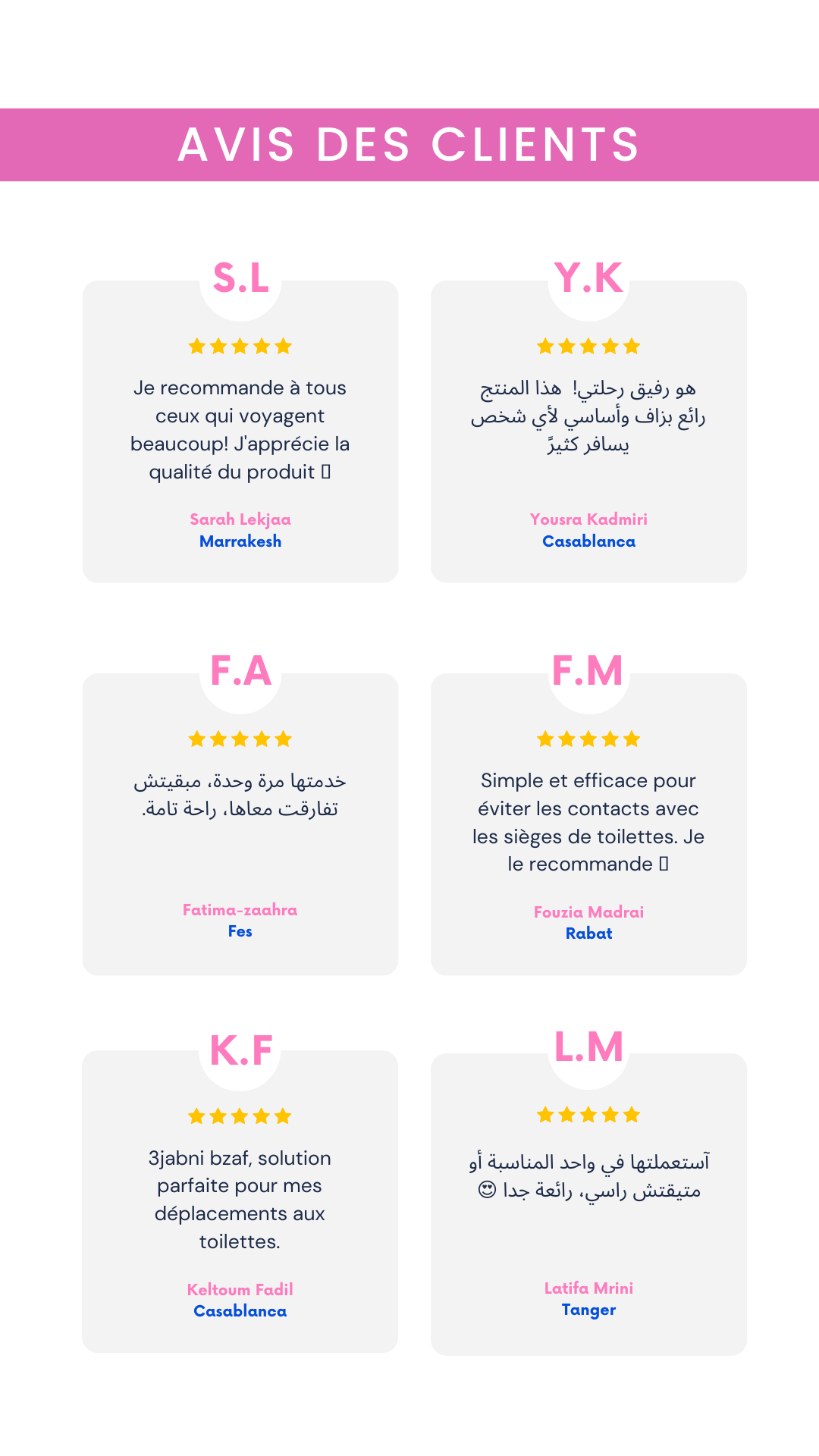Click the review text starting "Simple et efficace"
The image size is (819, 1456).
588,823
